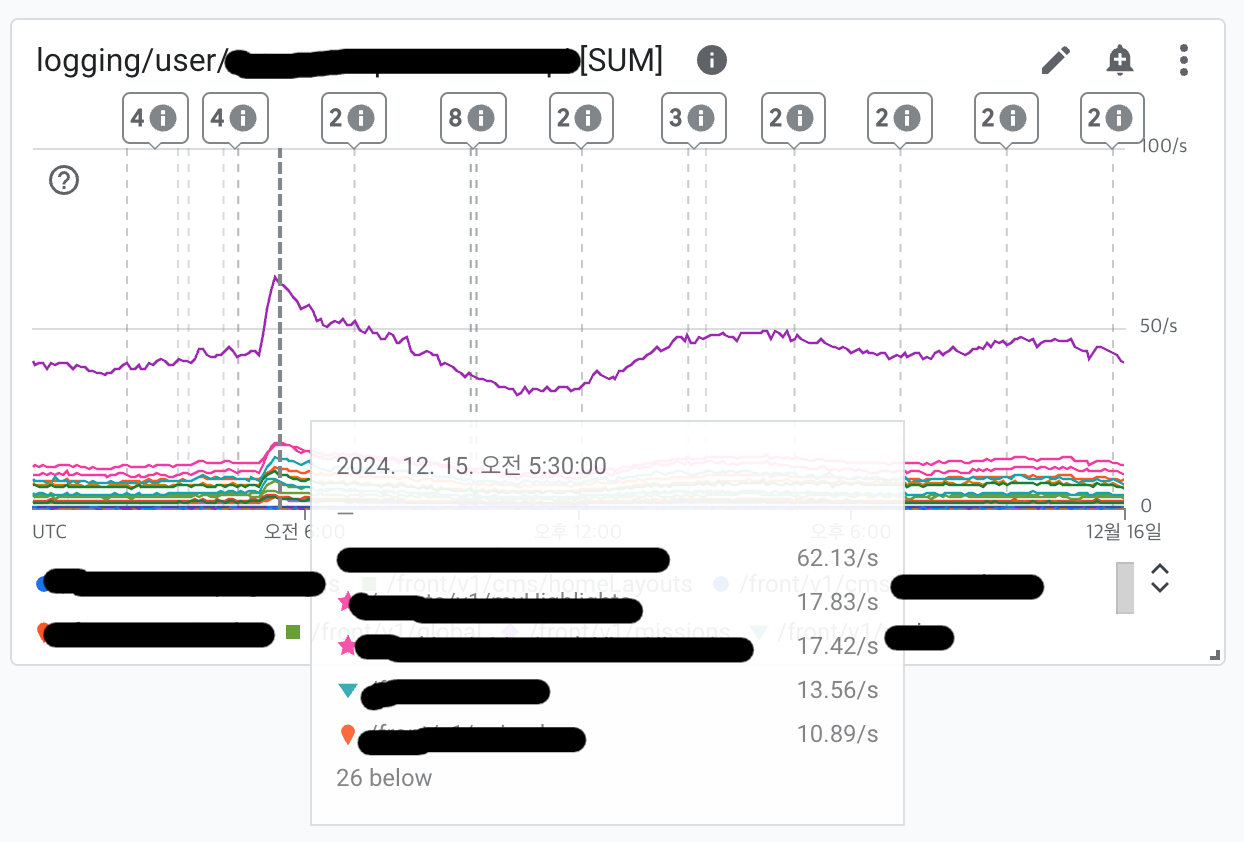This screenshot has width=1244, height=842.
Task: Click the legend scrollbar thumb
Action: tap(1125, 587)
